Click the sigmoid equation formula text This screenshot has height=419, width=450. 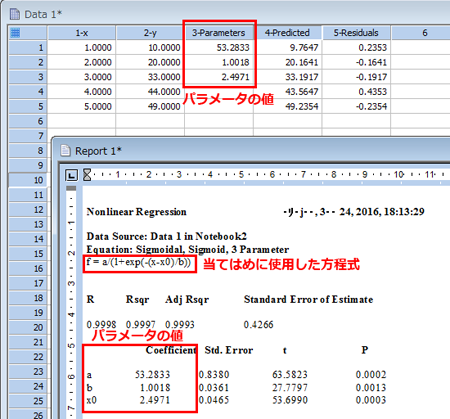[x=139, y=262]
